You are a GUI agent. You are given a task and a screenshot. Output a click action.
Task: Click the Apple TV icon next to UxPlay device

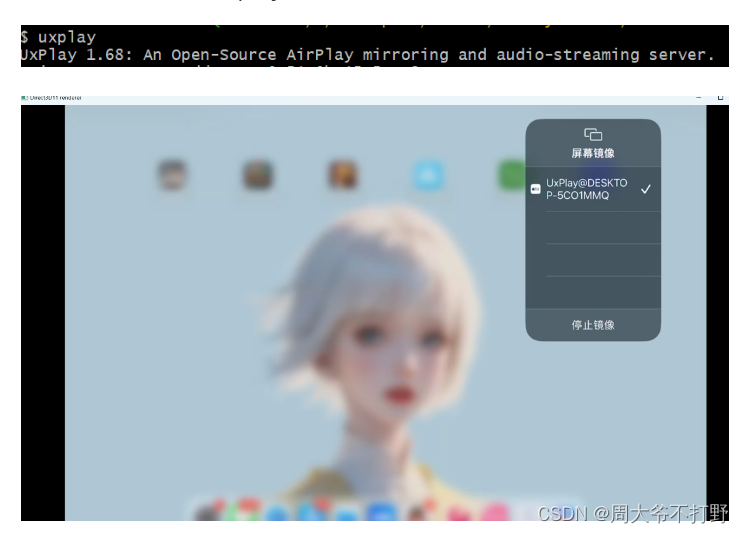tap(536, 189)
